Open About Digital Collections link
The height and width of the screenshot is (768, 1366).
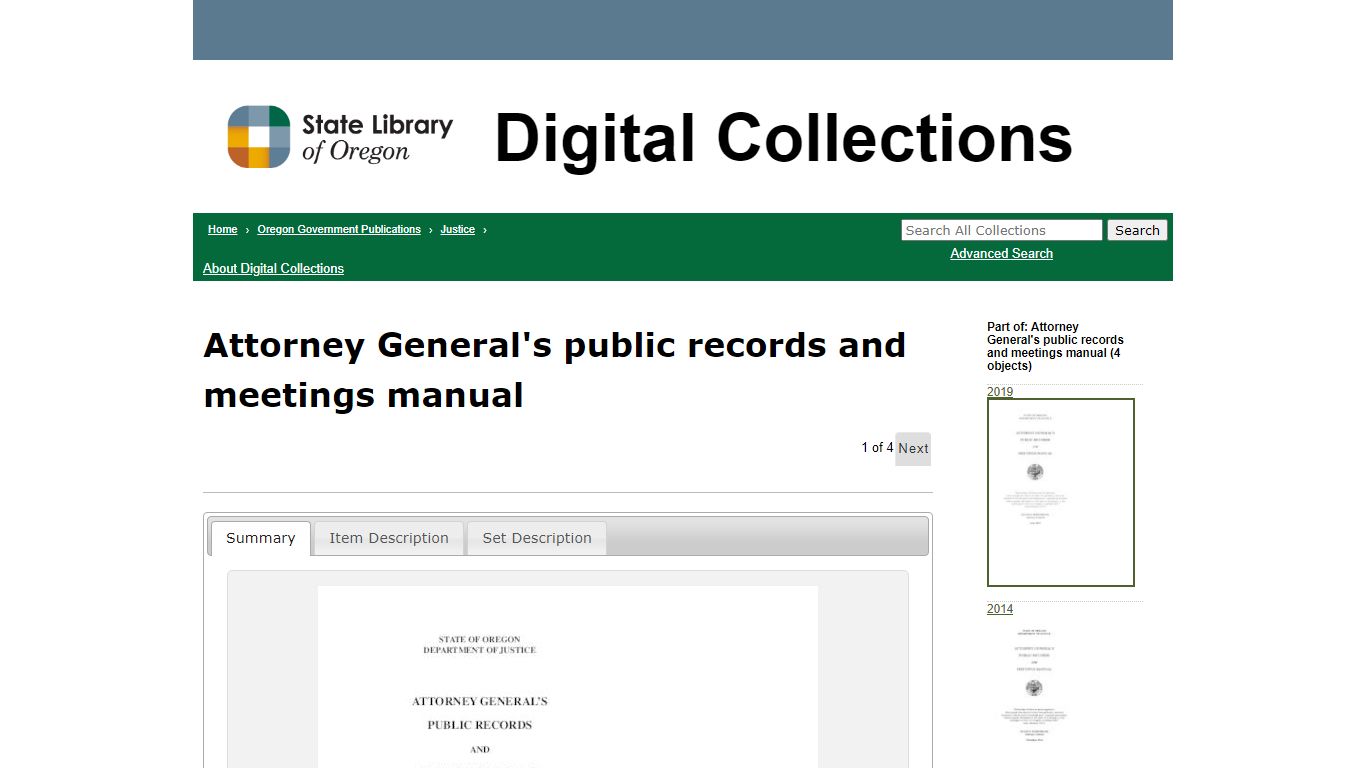[x=273, y=268]
